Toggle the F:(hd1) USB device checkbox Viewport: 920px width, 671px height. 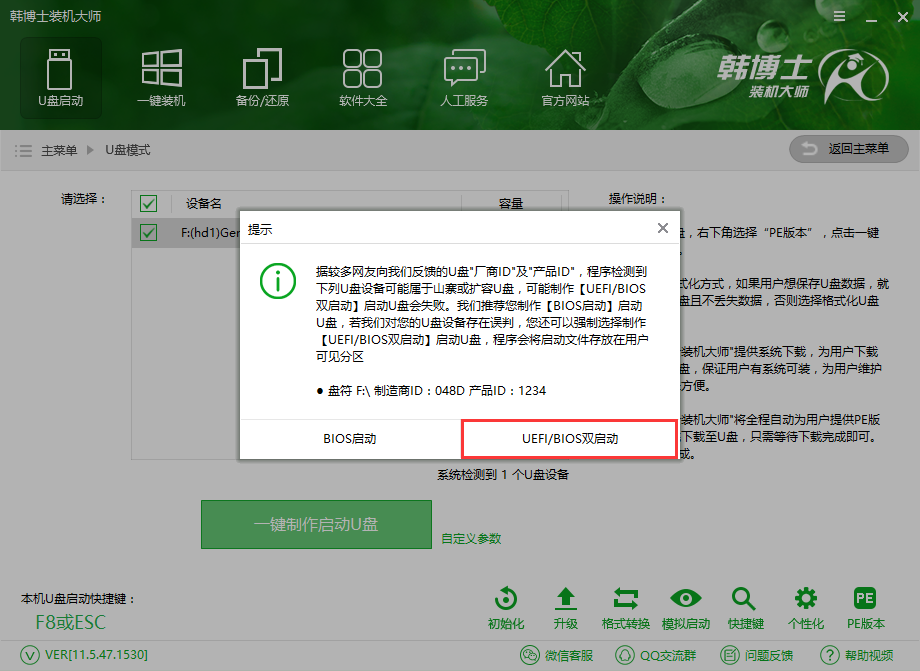coord(148,232)
